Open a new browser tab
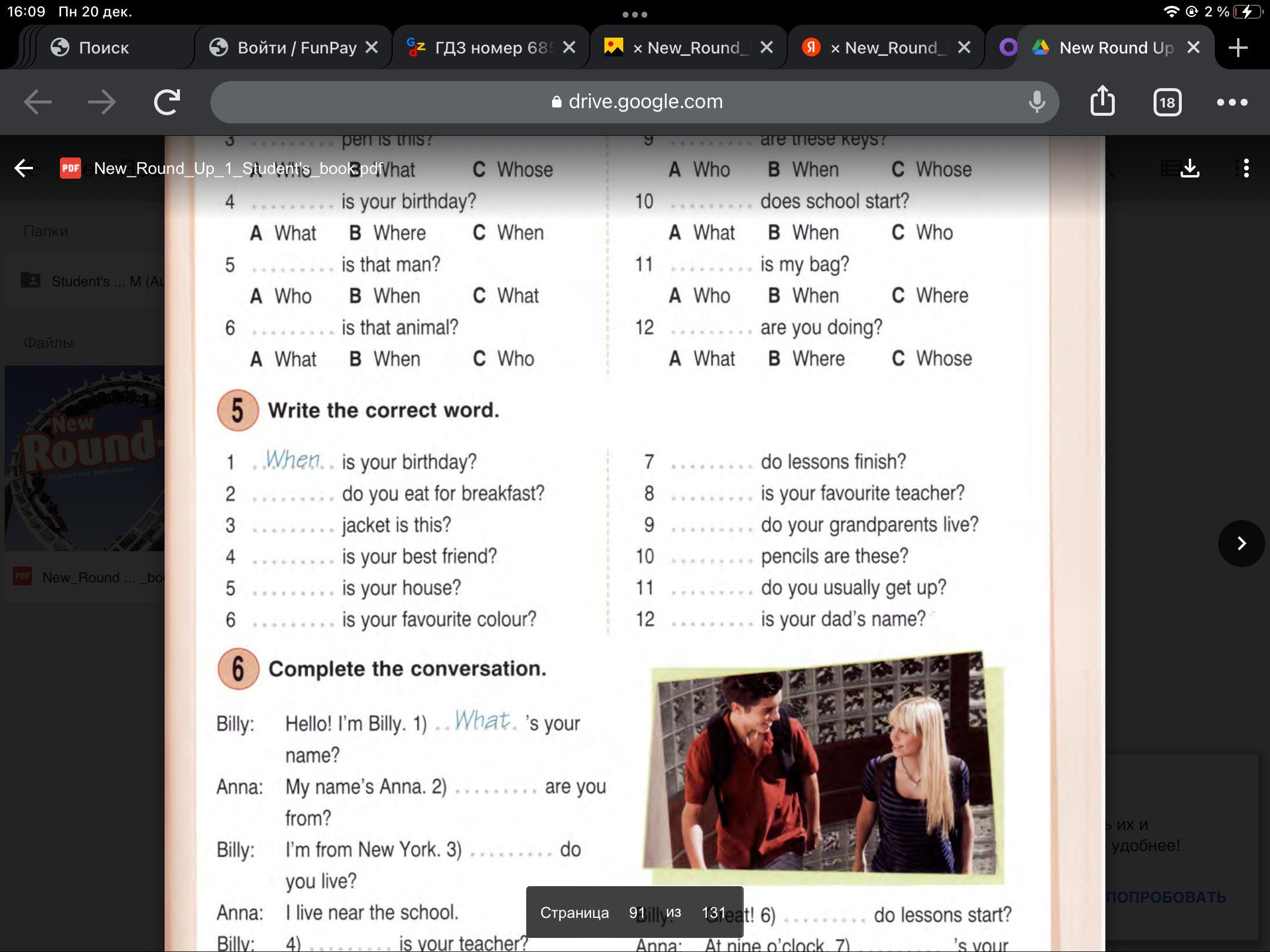The height and width of the screenshot is (952, 1270). click(1238, 48)
